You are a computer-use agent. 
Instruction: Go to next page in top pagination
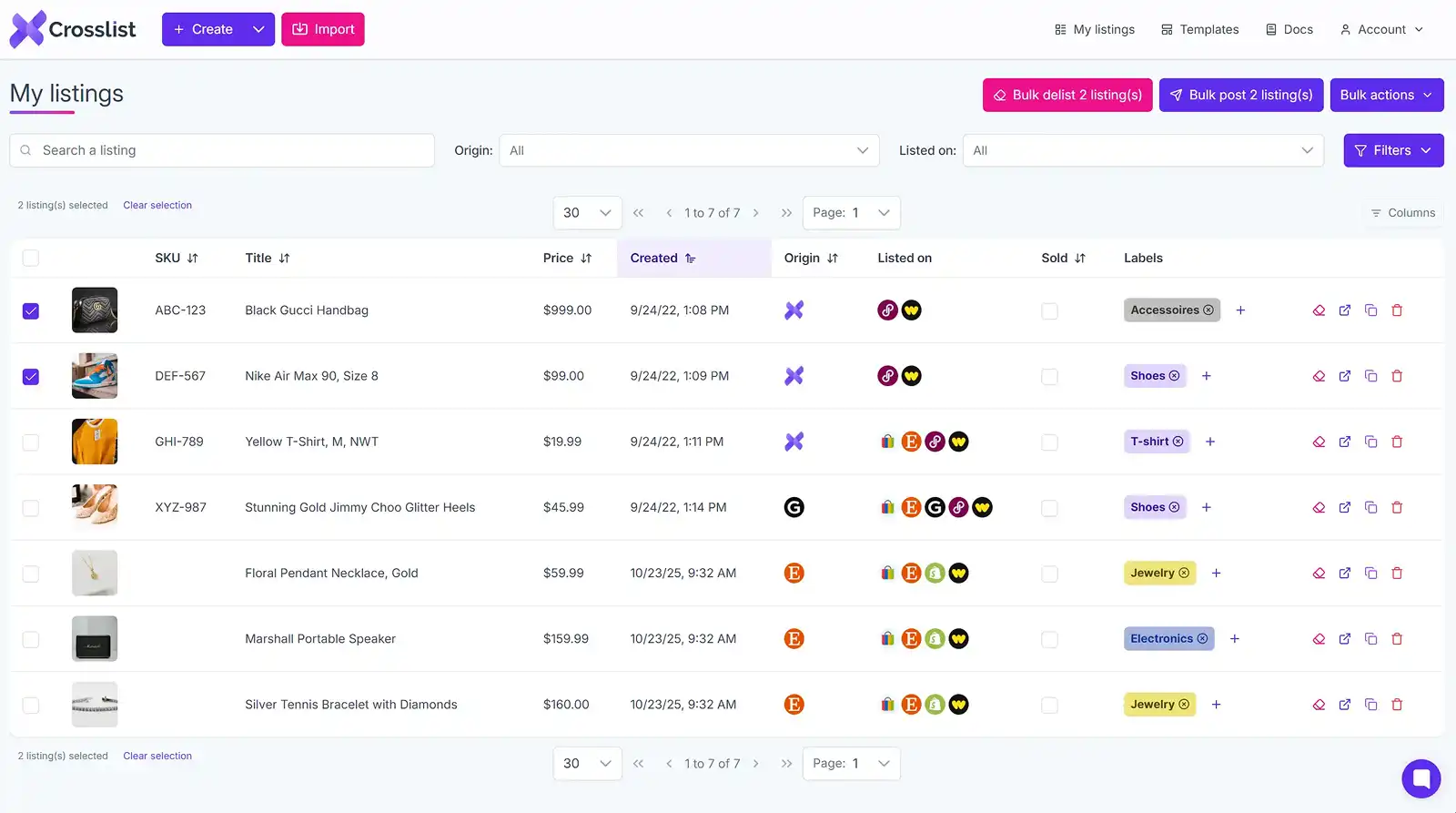(755, 213)
